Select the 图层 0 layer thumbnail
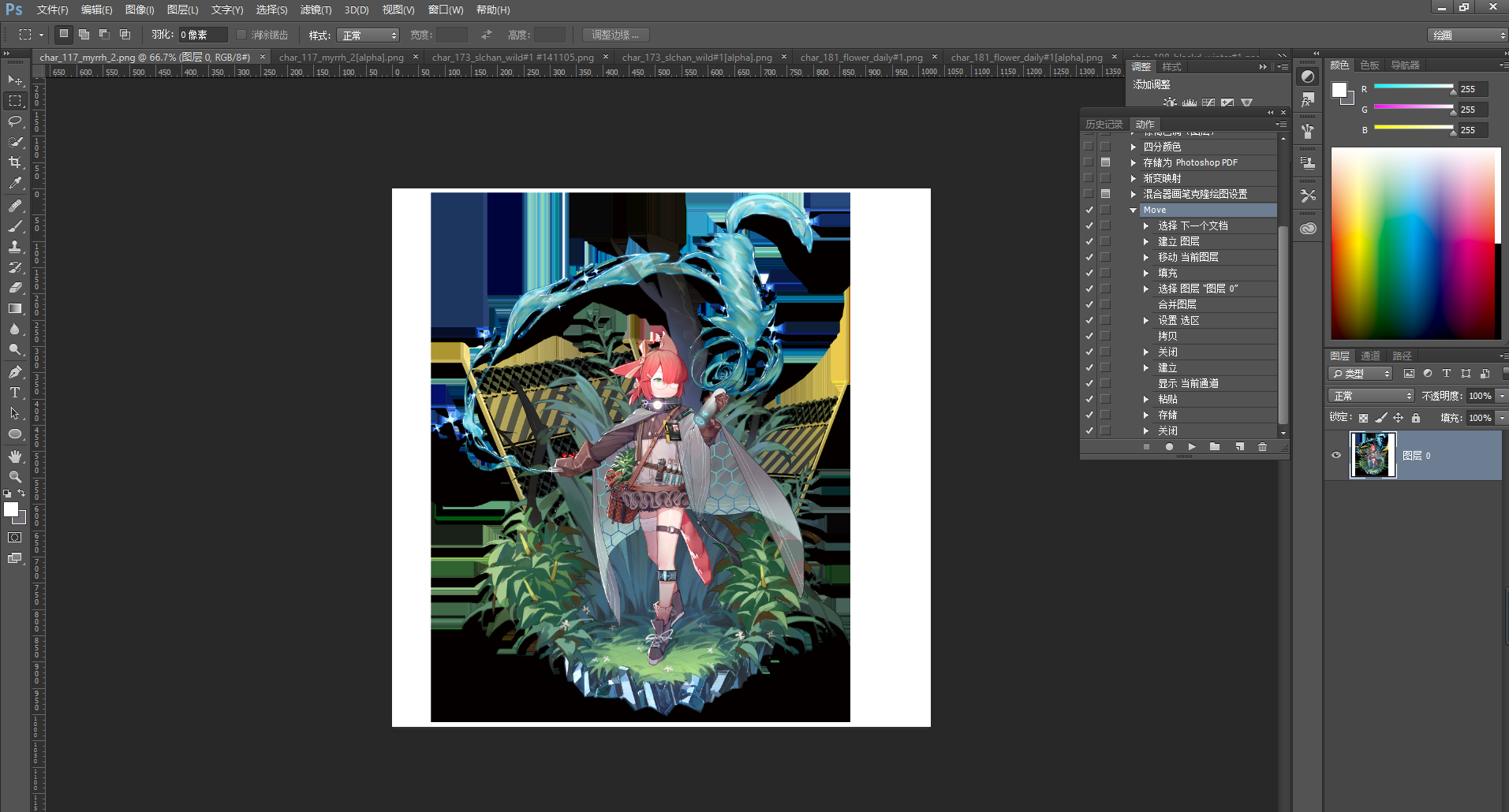This screenshot has width=1509, height=812. 1373,455
